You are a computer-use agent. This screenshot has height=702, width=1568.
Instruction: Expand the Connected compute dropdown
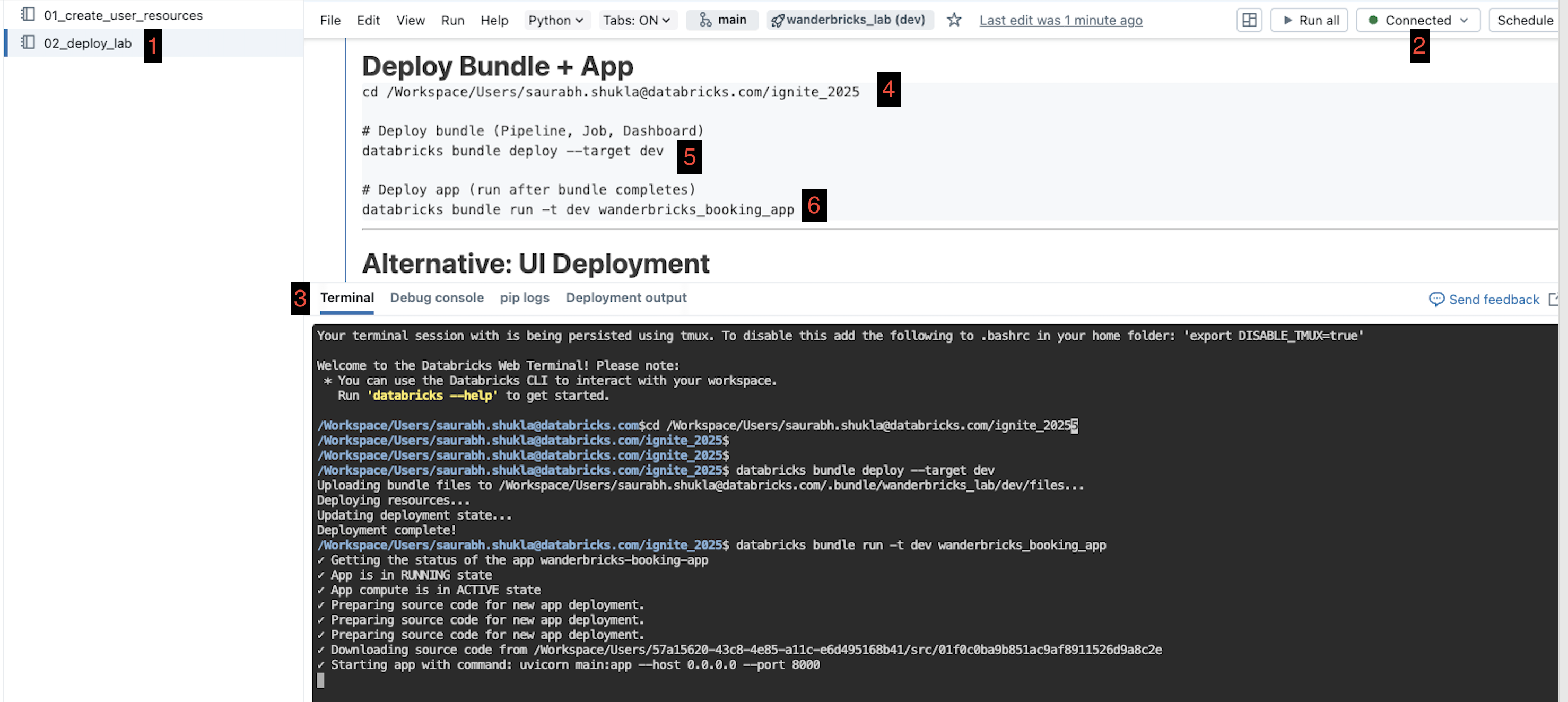1418,20
